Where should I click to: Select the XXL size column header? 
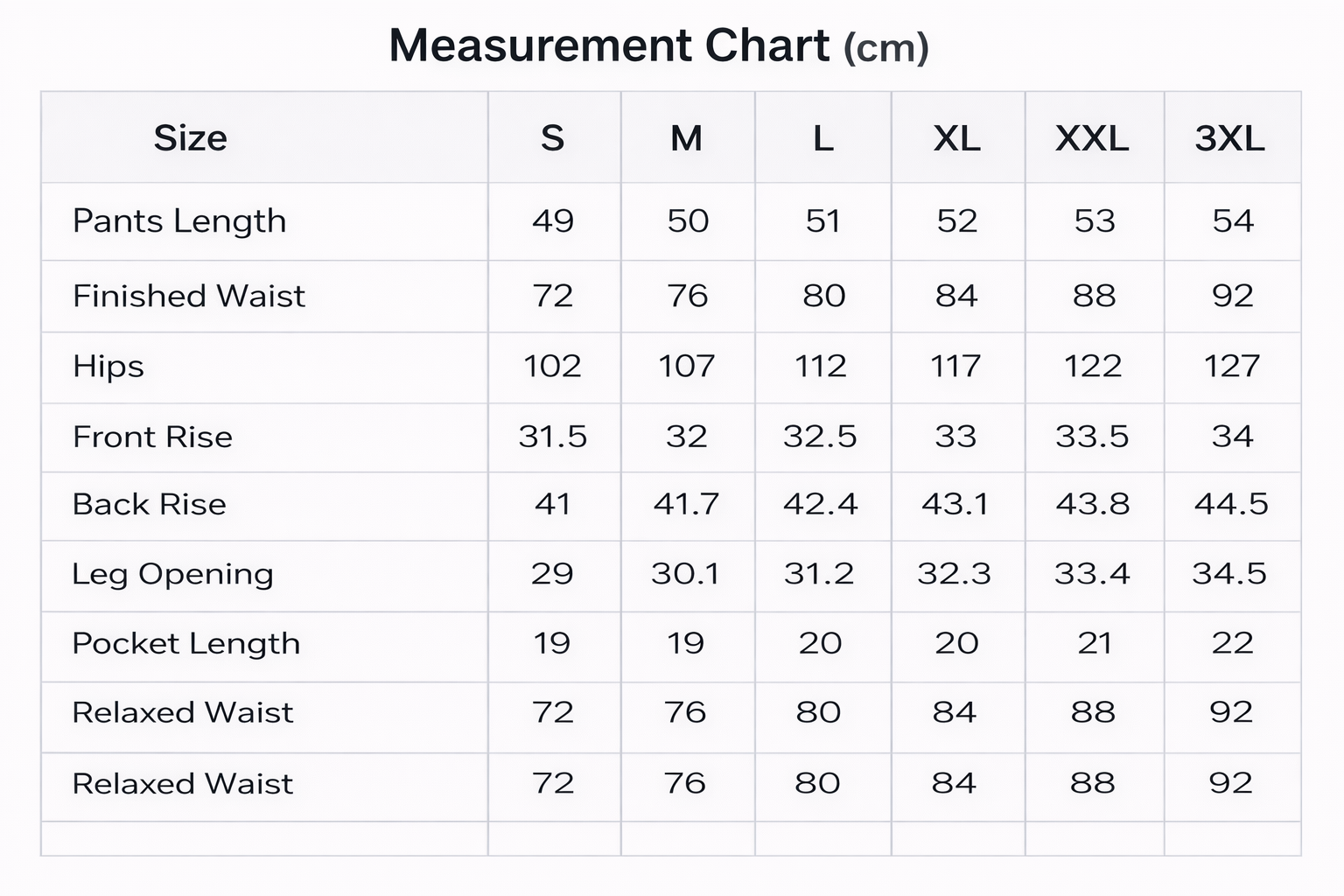pyautogui.click(x=1092, y=138)
